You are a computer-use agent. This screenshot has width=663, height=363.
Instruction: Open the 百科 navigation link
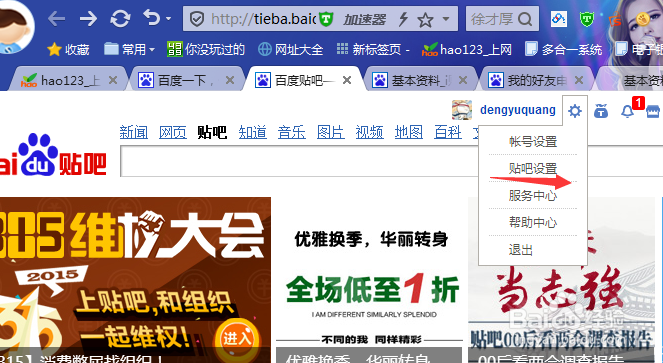(448, 132)
